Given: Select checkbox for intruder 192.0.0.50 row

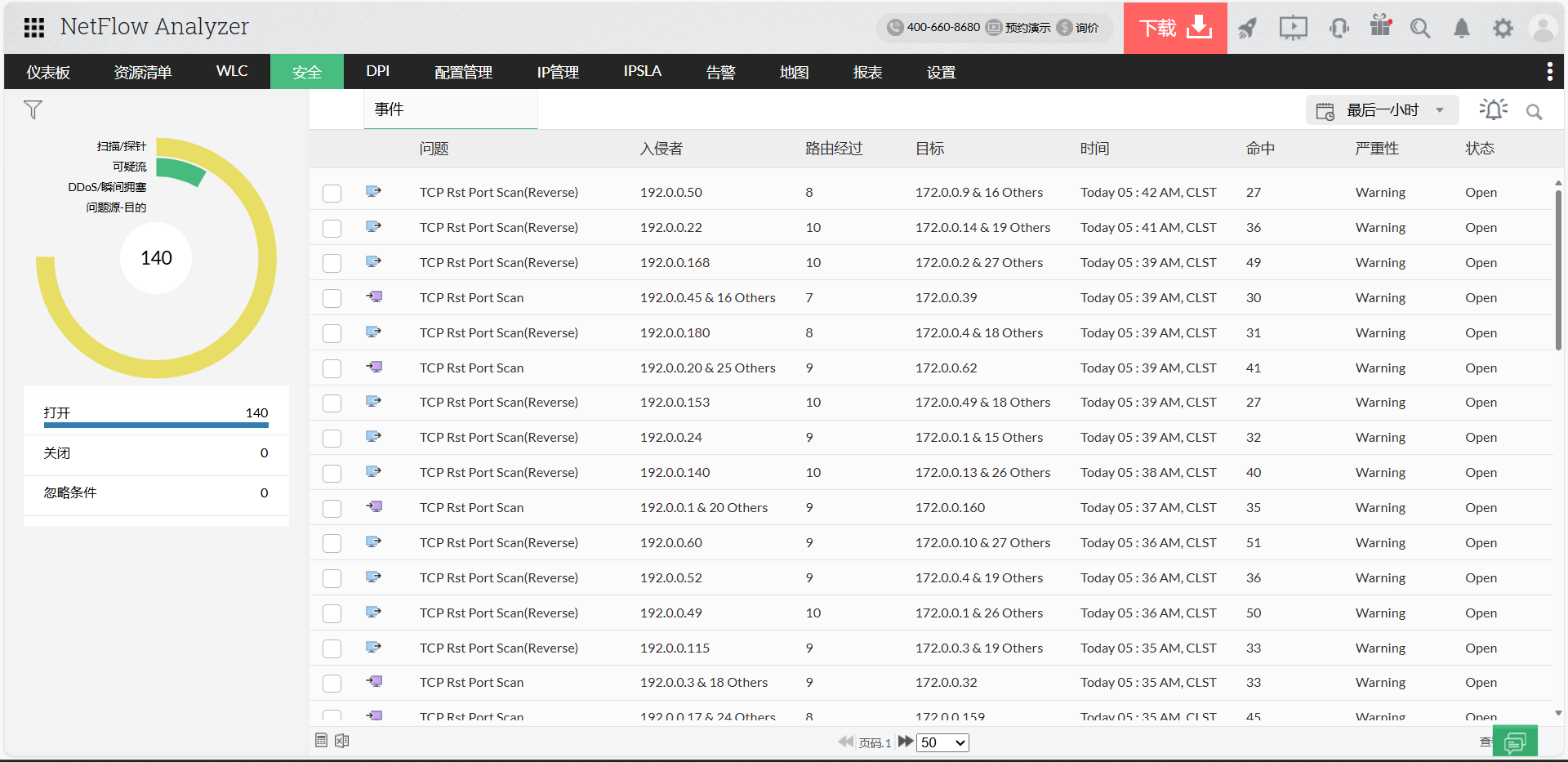Looking at the screenshot, I should tap(332, 193).
